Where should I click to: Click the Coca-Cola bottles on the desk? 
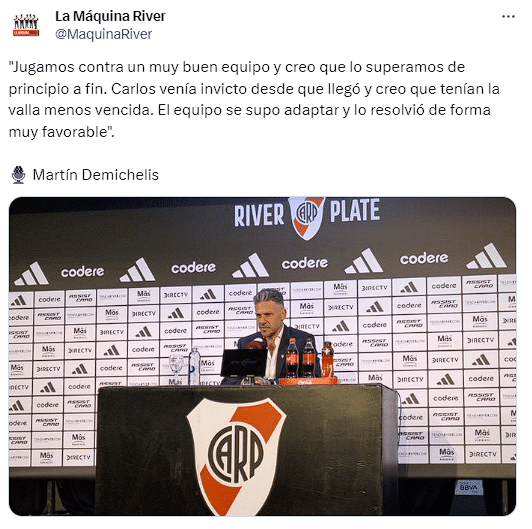301,358
